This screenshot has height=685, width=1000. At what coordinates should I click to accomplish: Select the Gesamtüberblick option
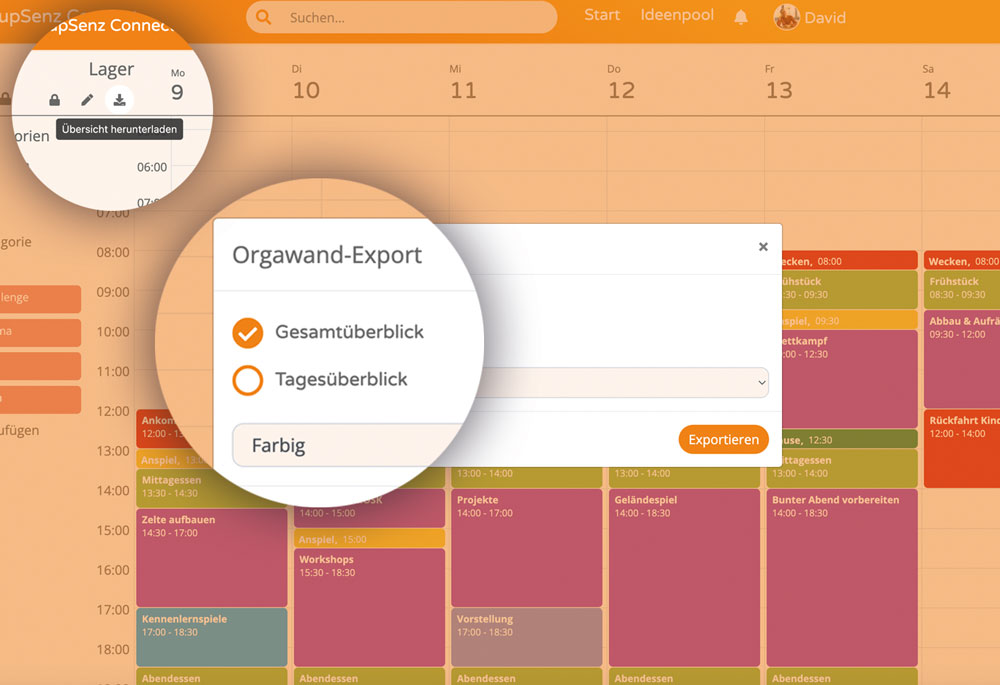pos(247,333)
